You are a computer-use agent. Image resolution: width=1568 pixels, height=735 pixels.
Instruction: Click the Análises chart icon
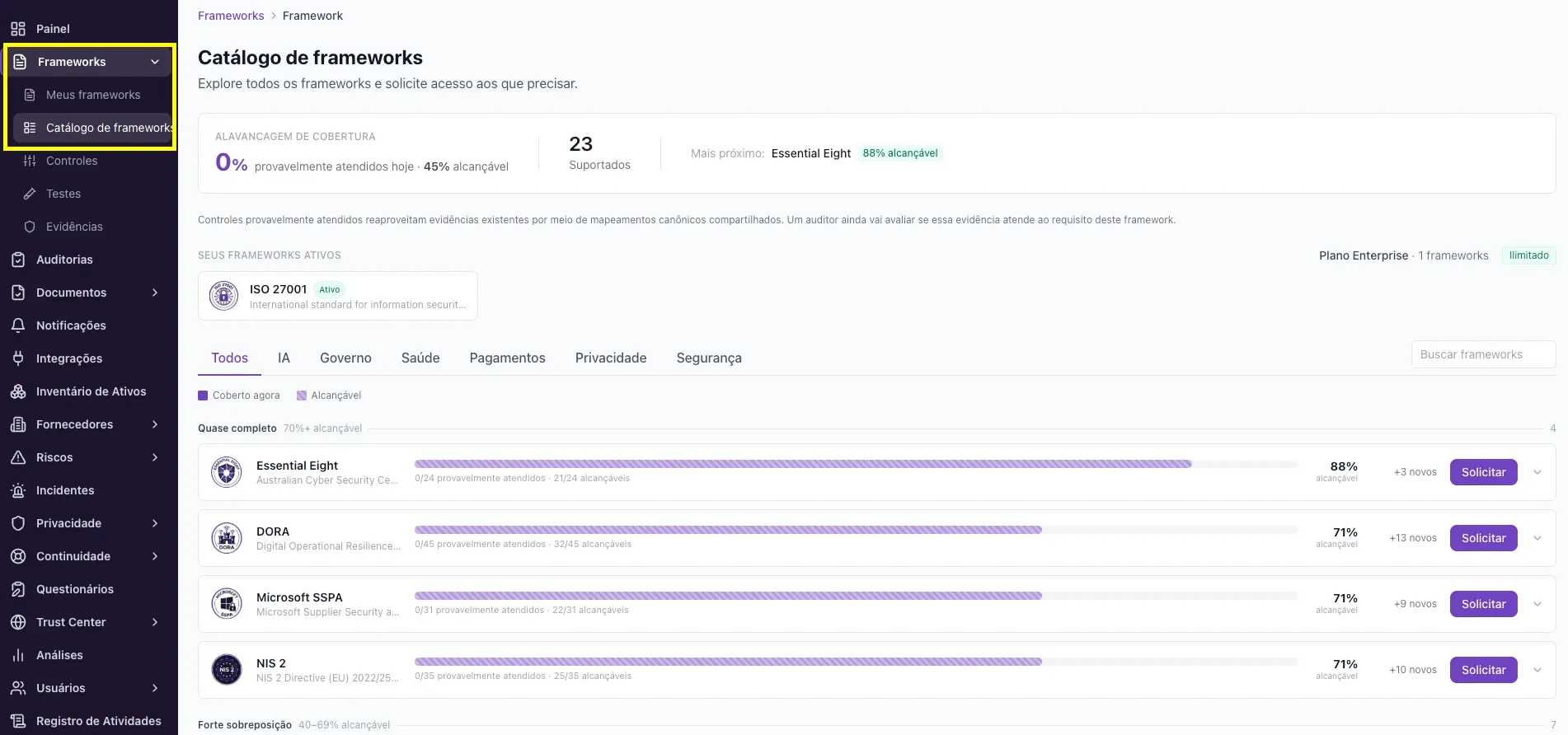[x=18, y=655]
